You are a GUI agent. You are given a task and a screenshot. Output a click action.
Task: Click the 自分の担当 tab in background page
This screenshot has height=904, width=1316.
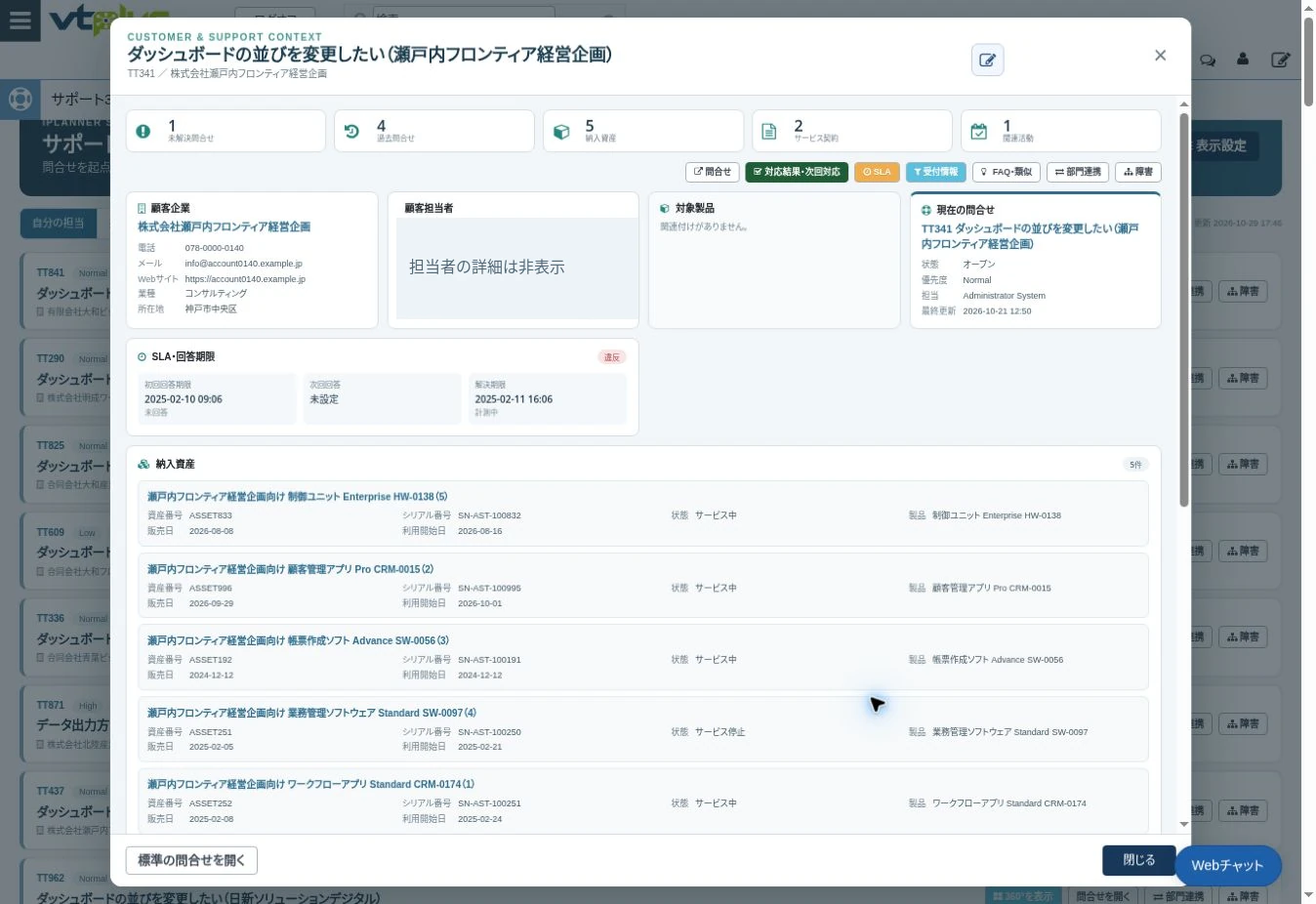(x=59, y=223)
